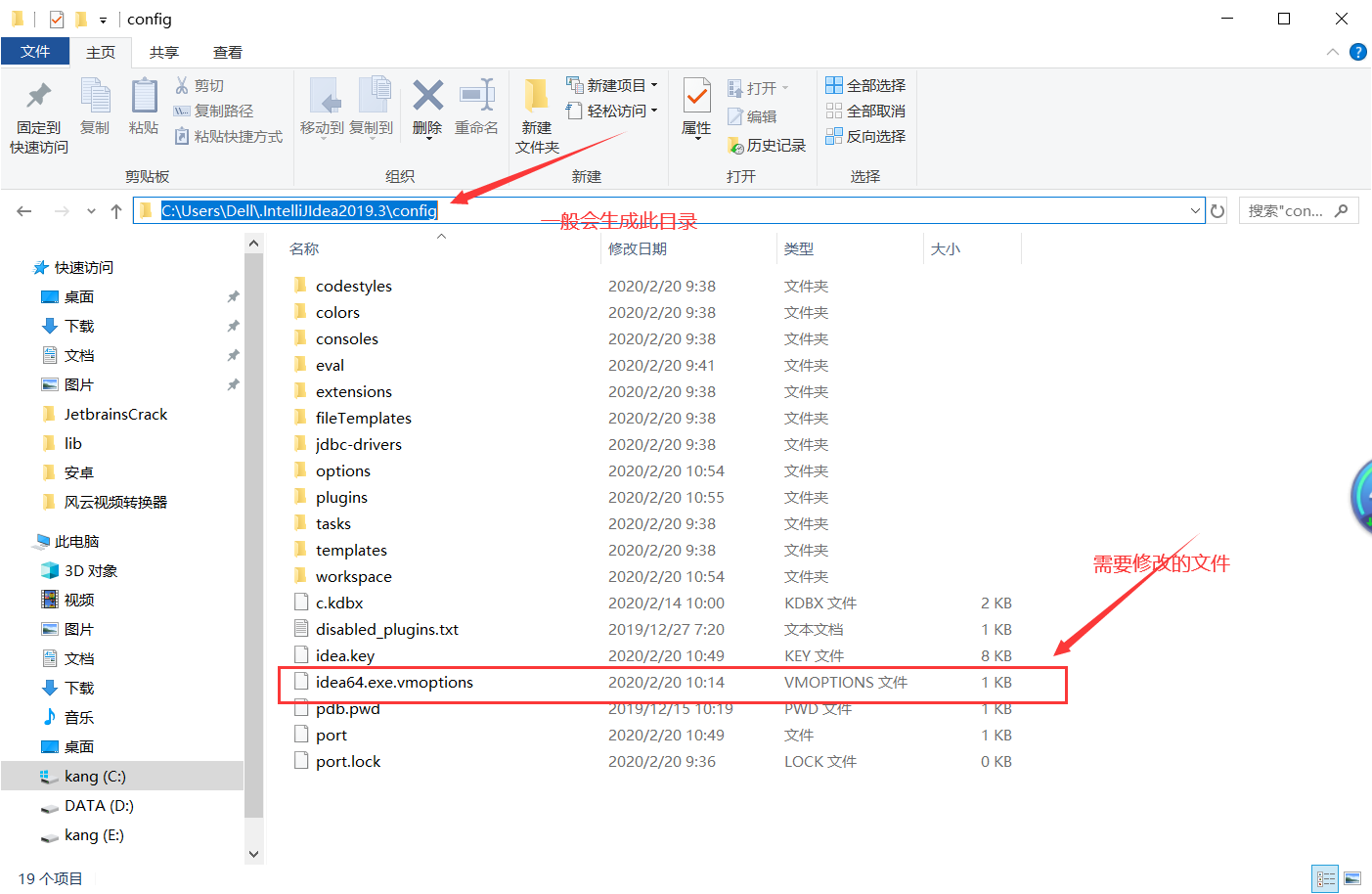Click navigation pane scrollbar down arrow
The width and height of the screenshot is (1372, 894).
pos(253,854)
